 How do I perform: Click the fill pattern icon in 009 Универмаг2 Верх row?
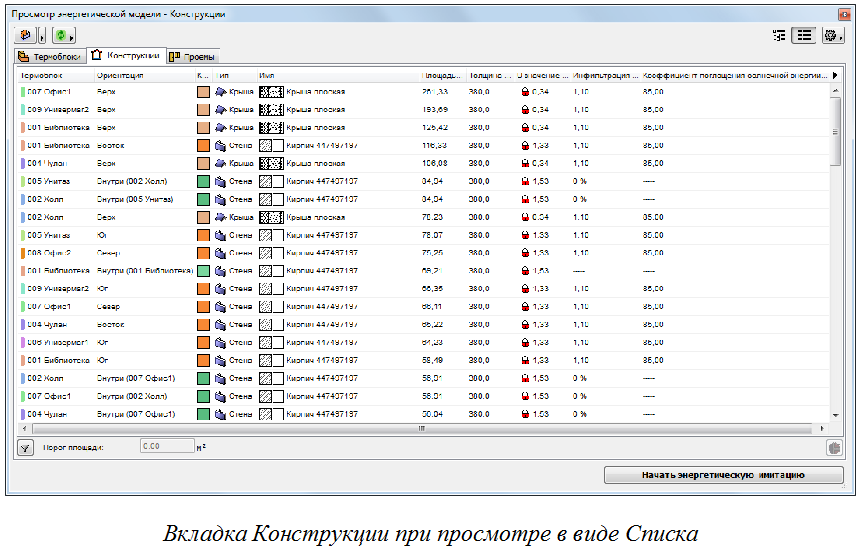[x=271, y=110]
